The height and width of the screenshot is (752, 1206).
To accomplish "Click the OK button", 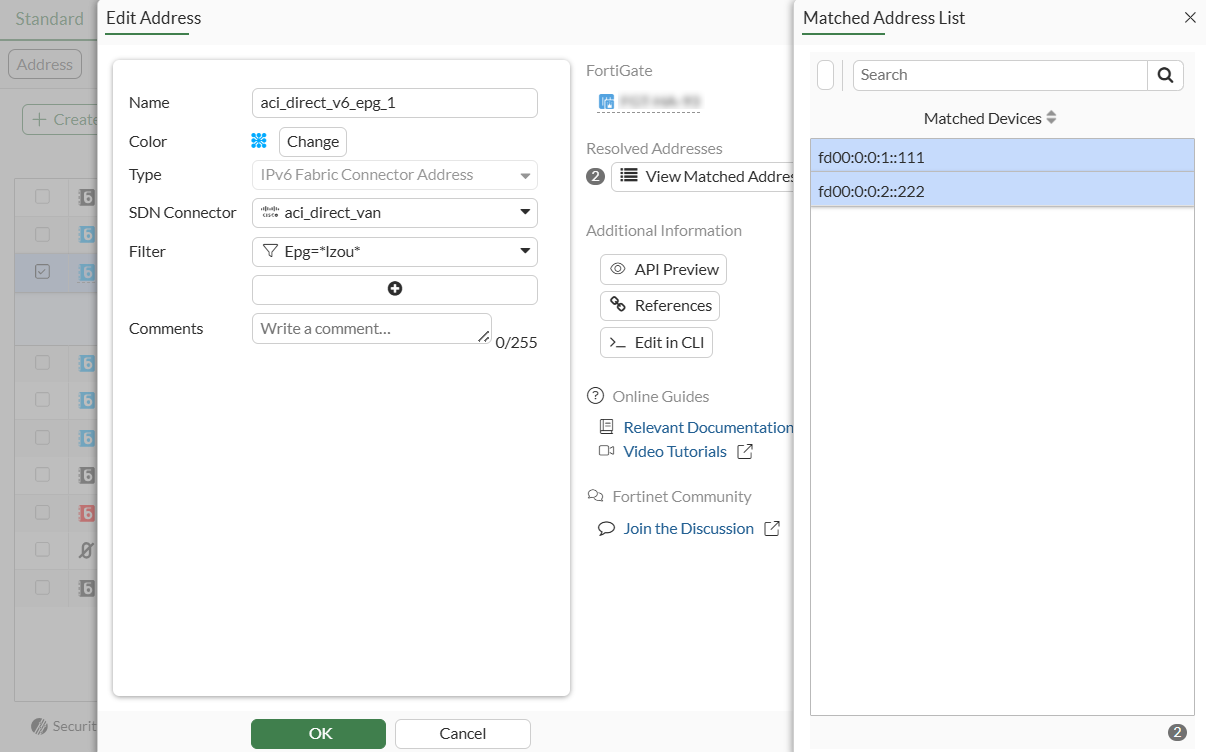I will [318, 734].
